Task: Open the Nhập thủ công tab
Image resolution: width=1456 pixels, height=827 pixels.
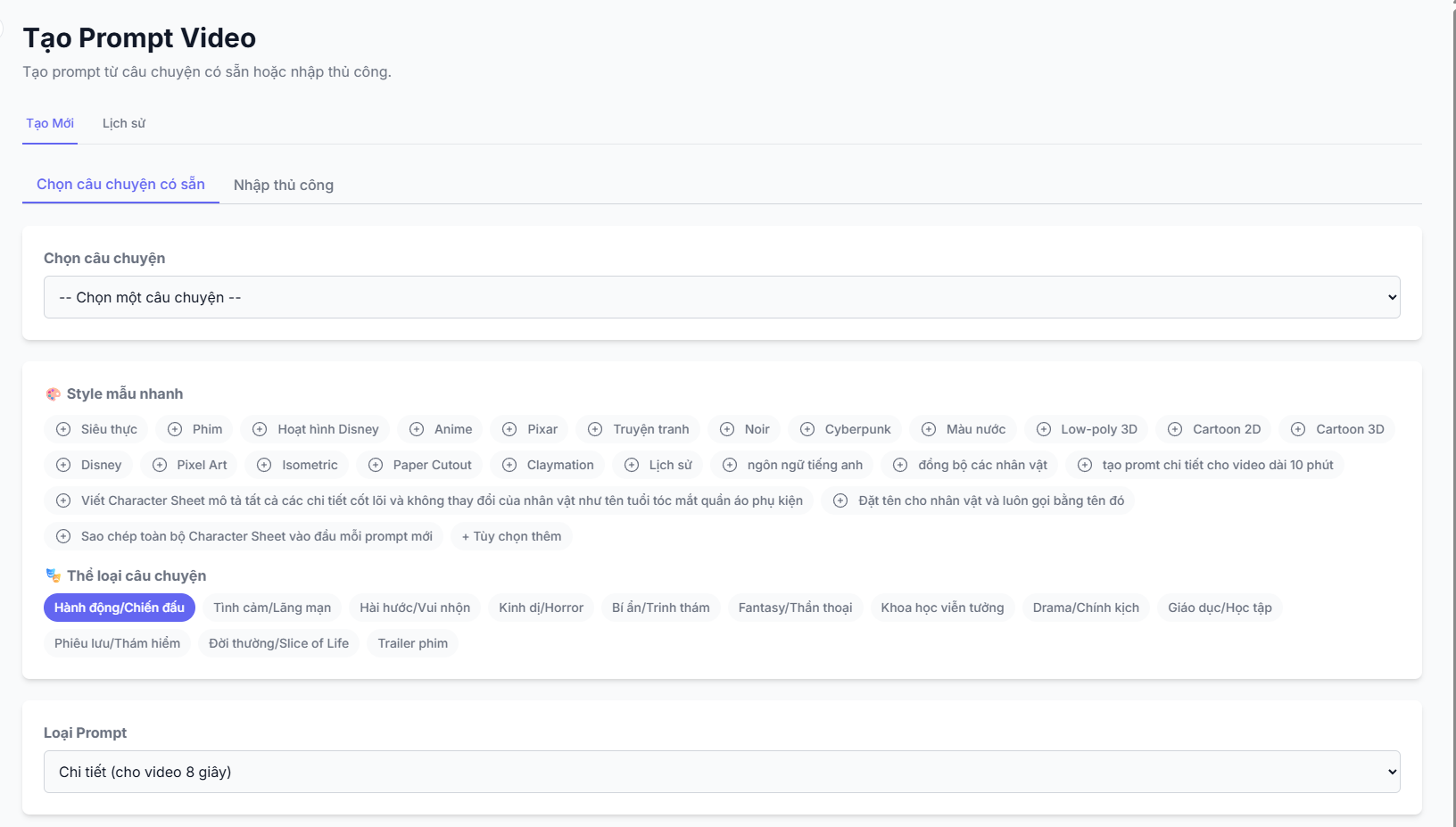Action: [x=284, y=185]
